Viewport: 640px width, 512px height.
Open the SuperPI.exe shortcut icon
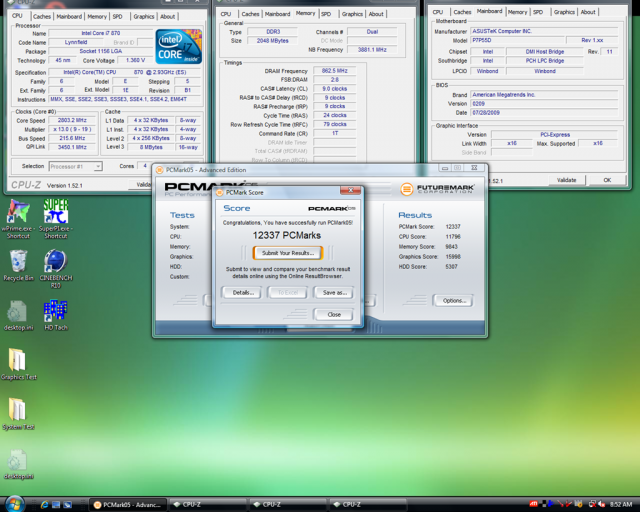coord(56,211)
